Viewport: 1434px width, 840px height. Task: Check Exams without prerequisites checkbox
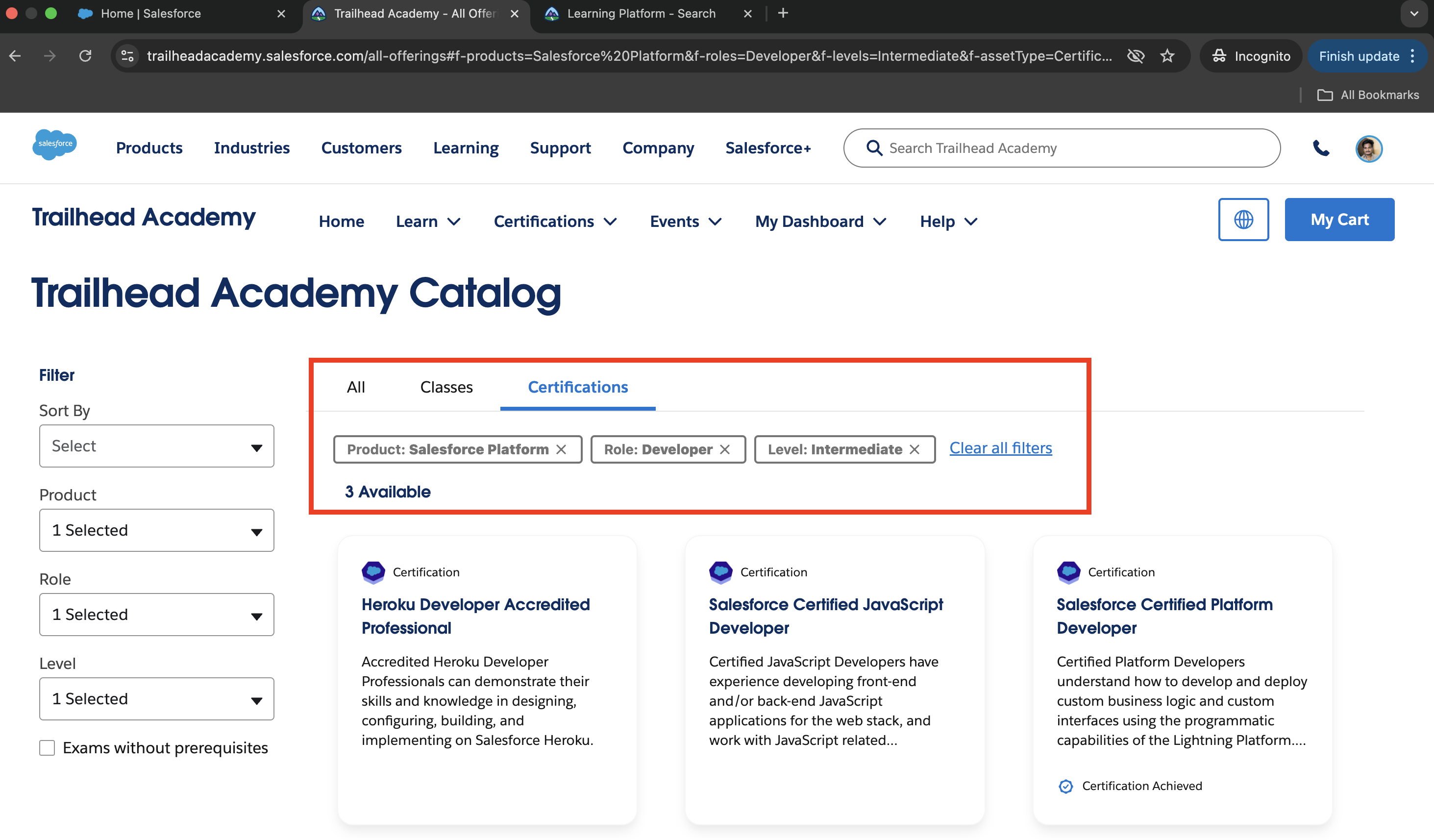(x=47, y=748)
